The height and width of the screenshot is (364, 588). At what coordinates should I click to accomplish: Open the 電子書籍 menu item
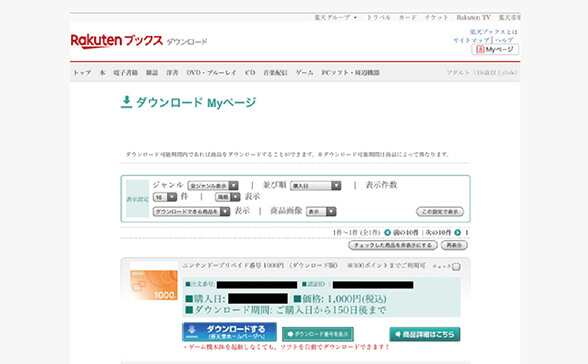click(126, 73)
